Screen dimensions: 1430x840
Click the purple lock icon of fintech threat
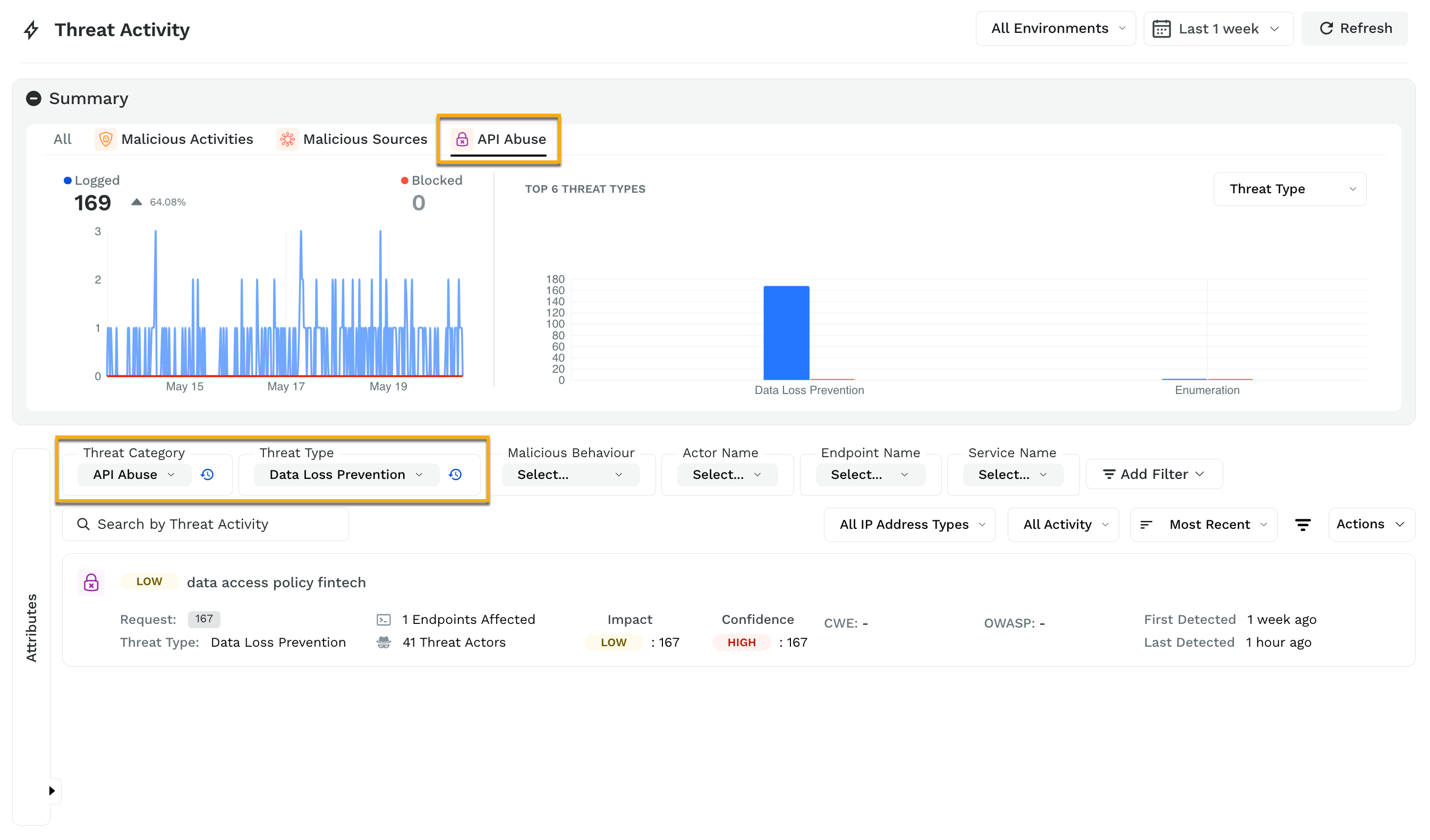coord(91,582)
